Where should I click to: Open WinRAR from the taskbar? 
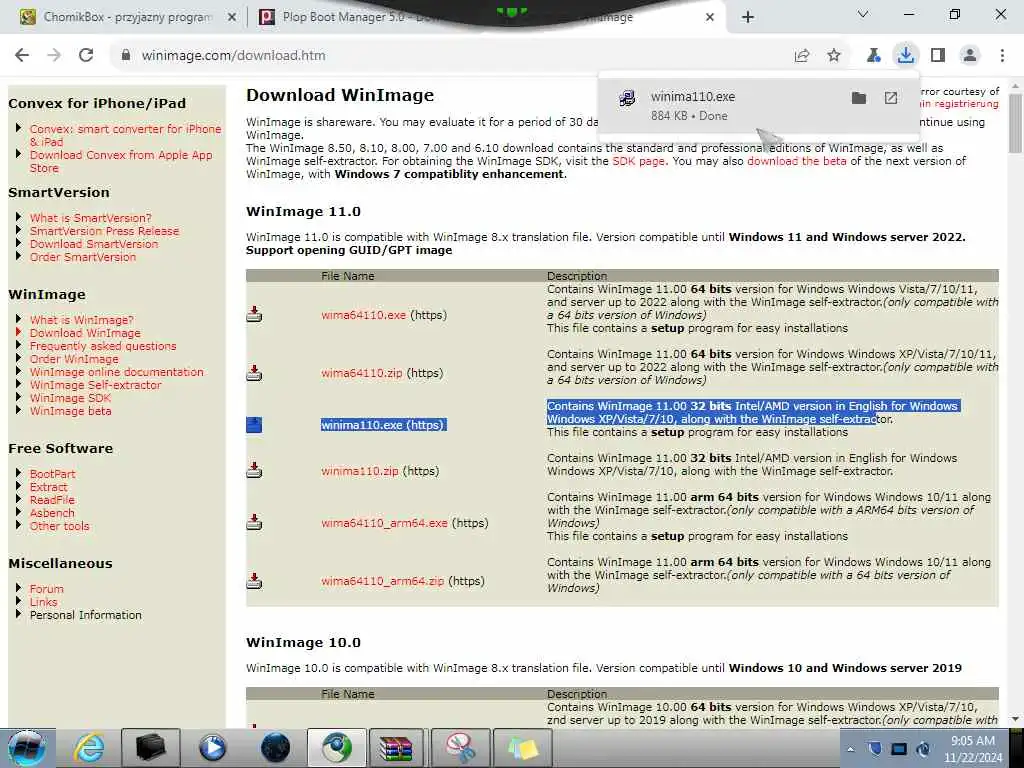tap(397, 748)
